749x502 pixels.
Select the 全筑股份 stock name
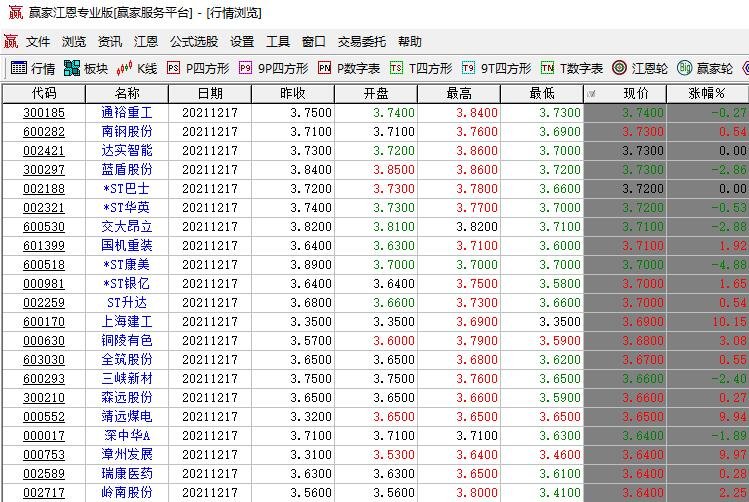(127, 360)
